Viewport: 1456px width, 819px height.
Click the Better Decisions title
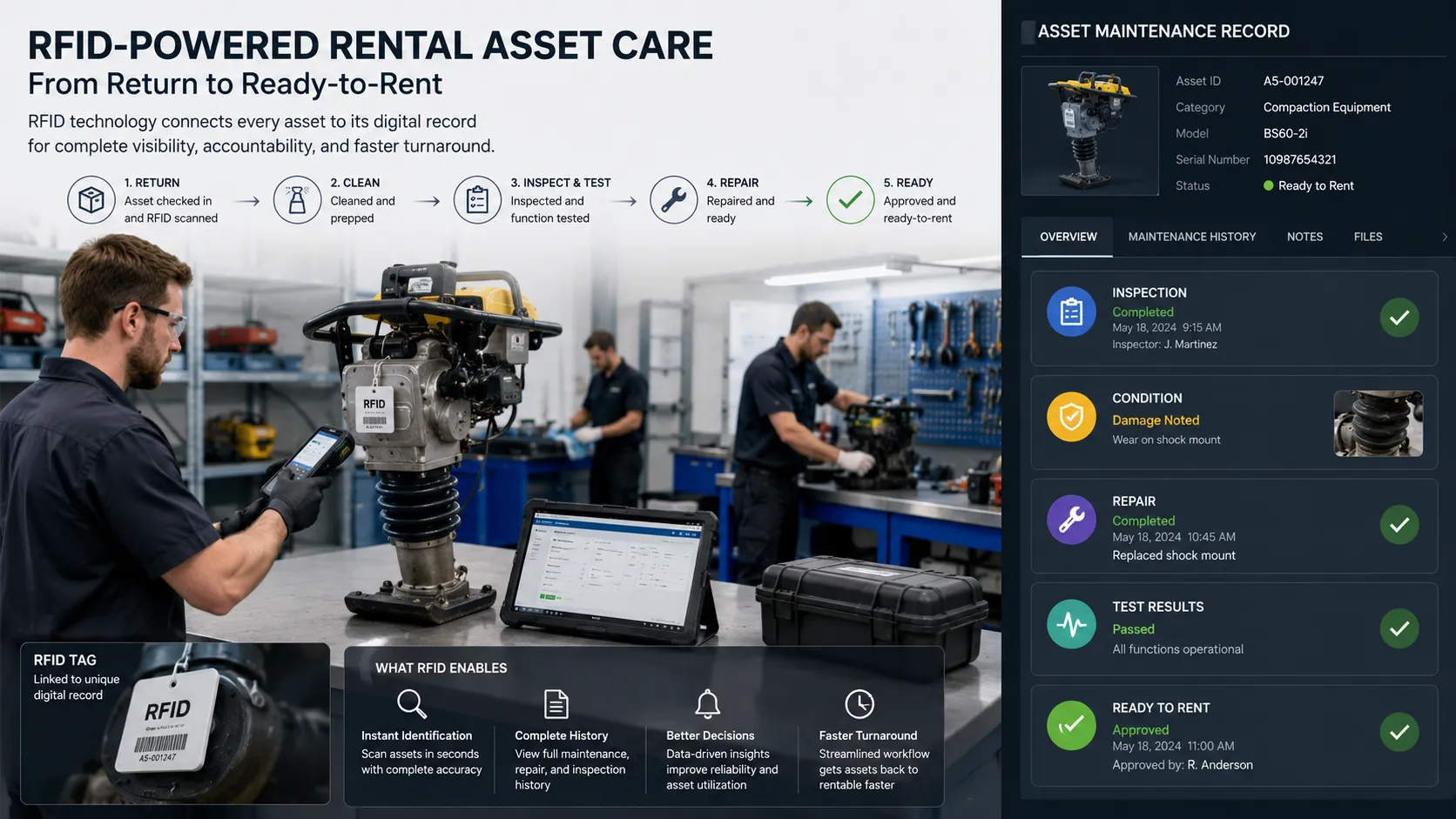pos(710,736)
